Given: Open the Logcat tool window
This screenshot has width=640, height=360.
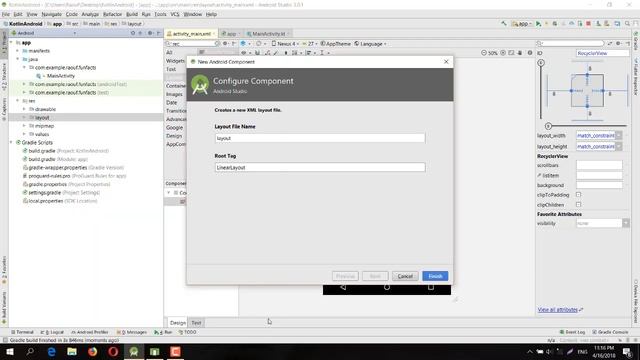Looking at the screenshot, I should pos(52,332).
